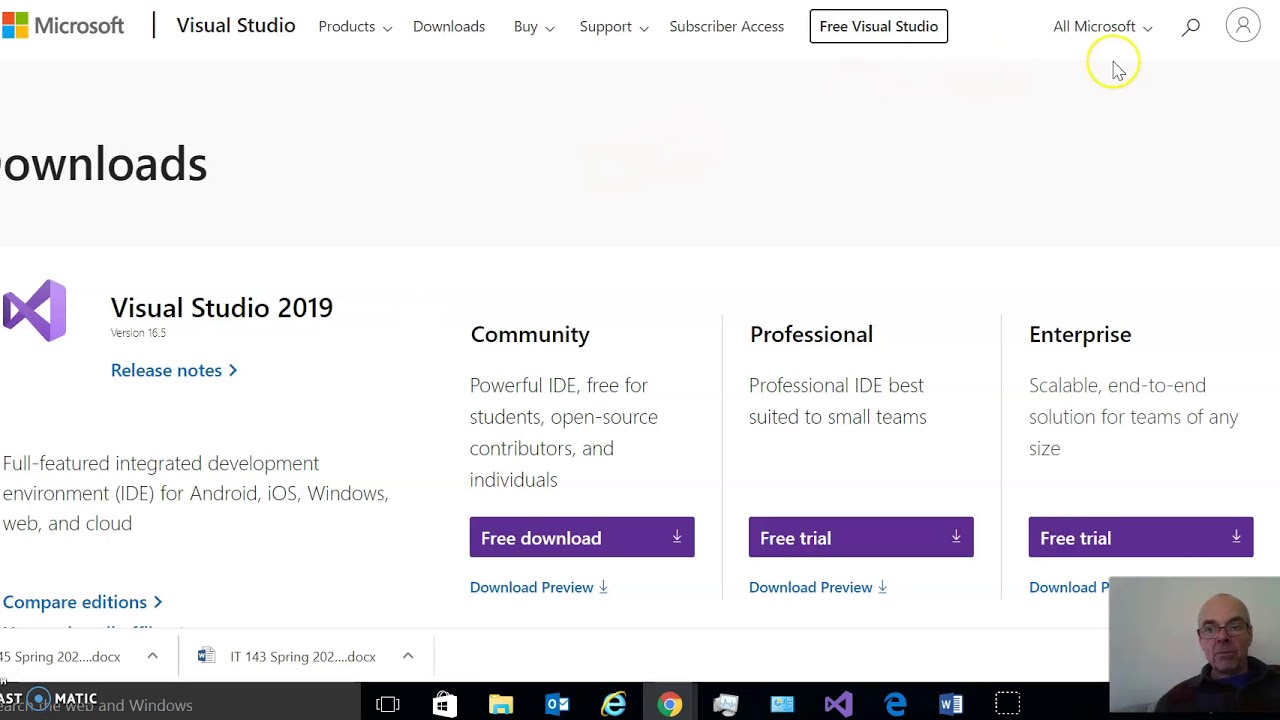Open the All Microsoft dropdown

click(1102, 27)
